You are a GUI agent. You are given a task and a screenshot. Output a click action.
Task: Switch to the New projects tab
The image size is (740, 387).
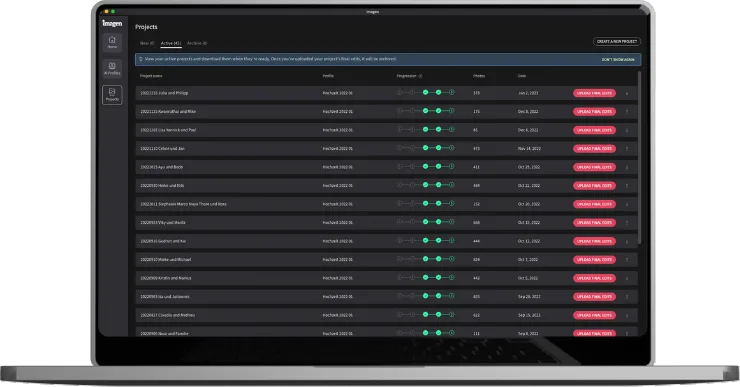point(147,43)
